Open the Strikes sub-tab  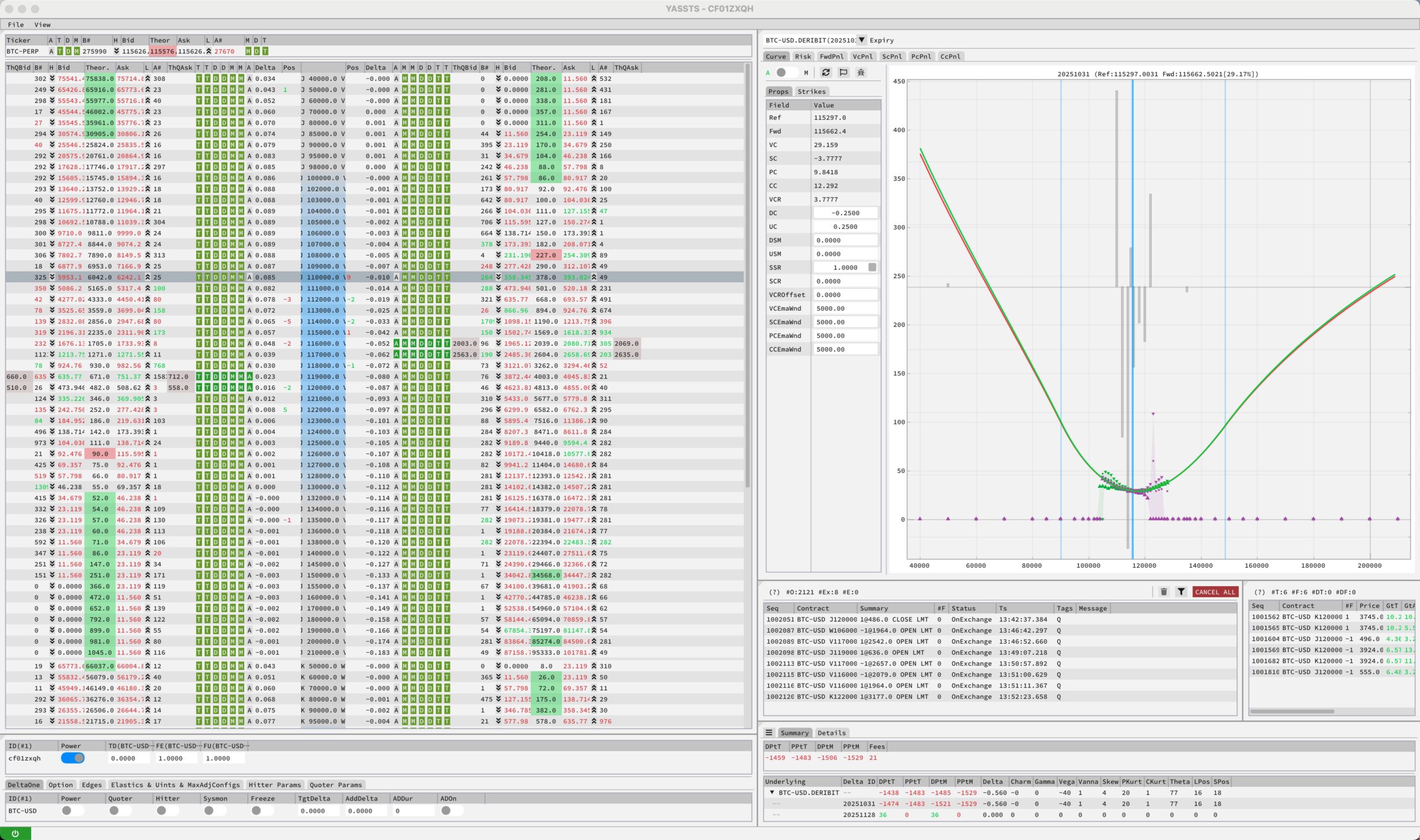pyautogui.click(x=811, y=91)
